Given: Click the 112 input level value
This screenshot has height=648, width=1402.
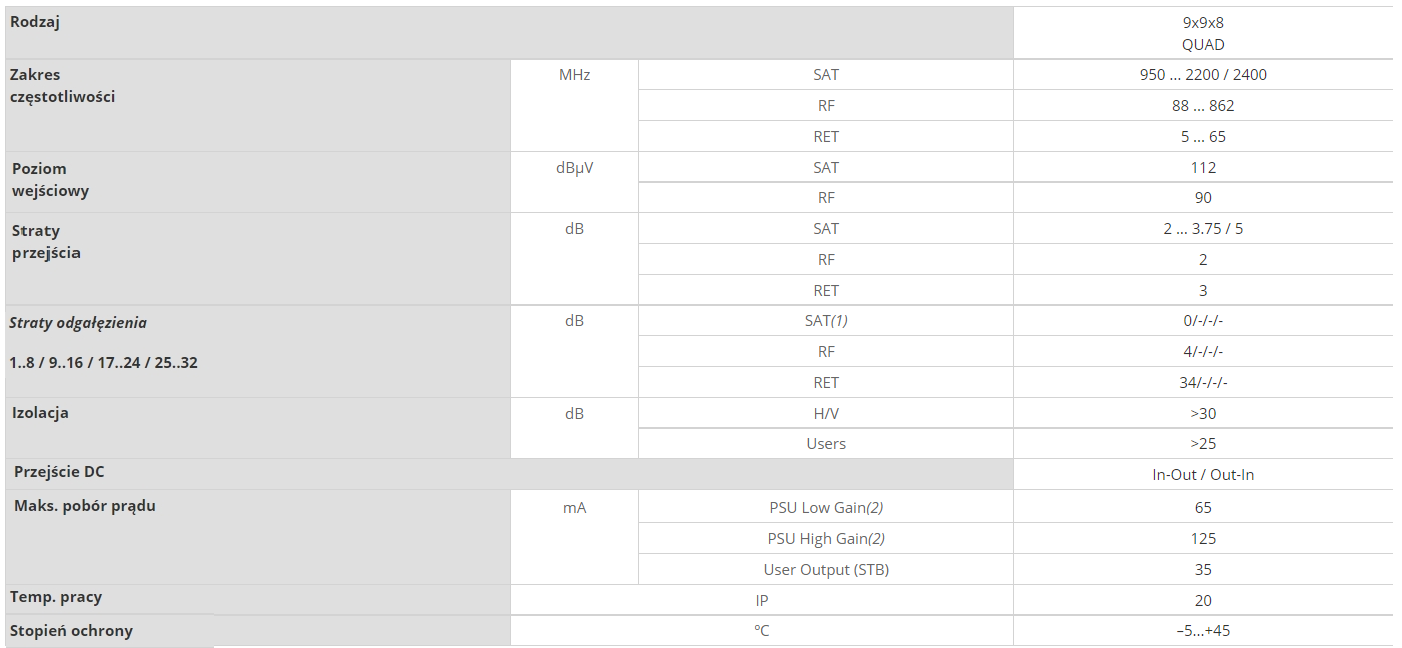Looking at the screenshot, I should [1202, 167].
